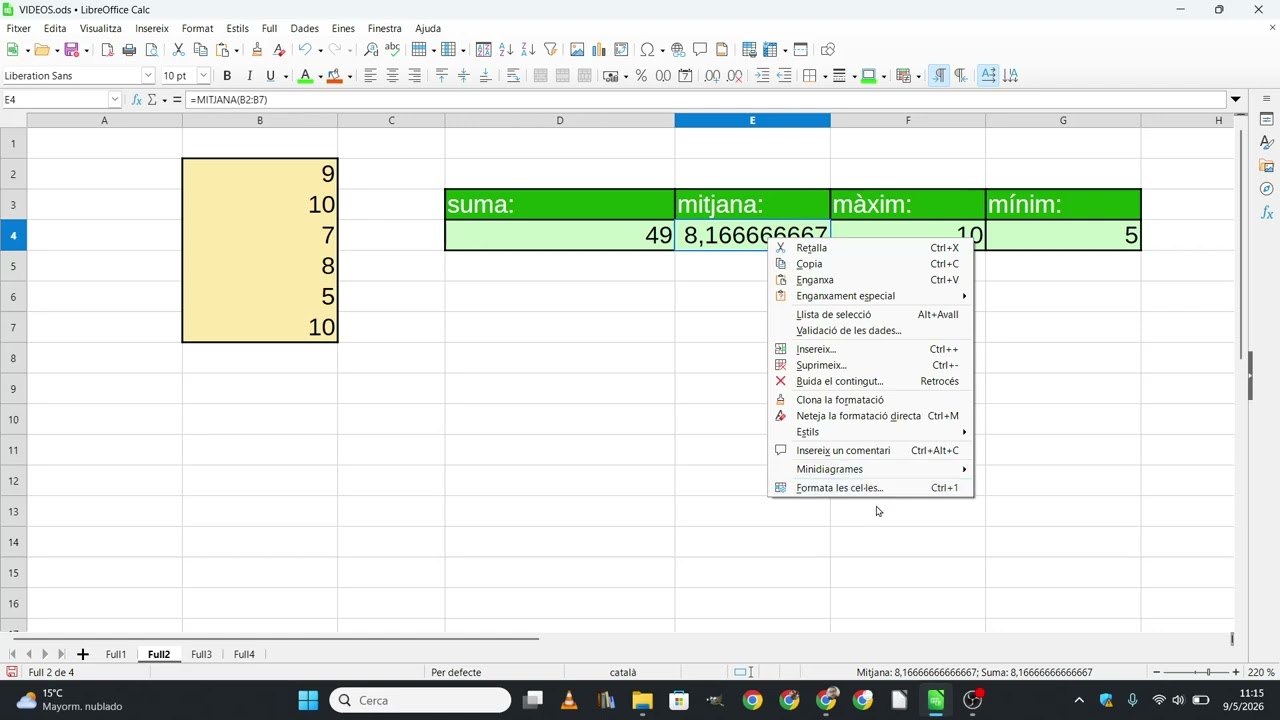
Task: Select Formata les cel·les entry
Action: tap(870, 488)
